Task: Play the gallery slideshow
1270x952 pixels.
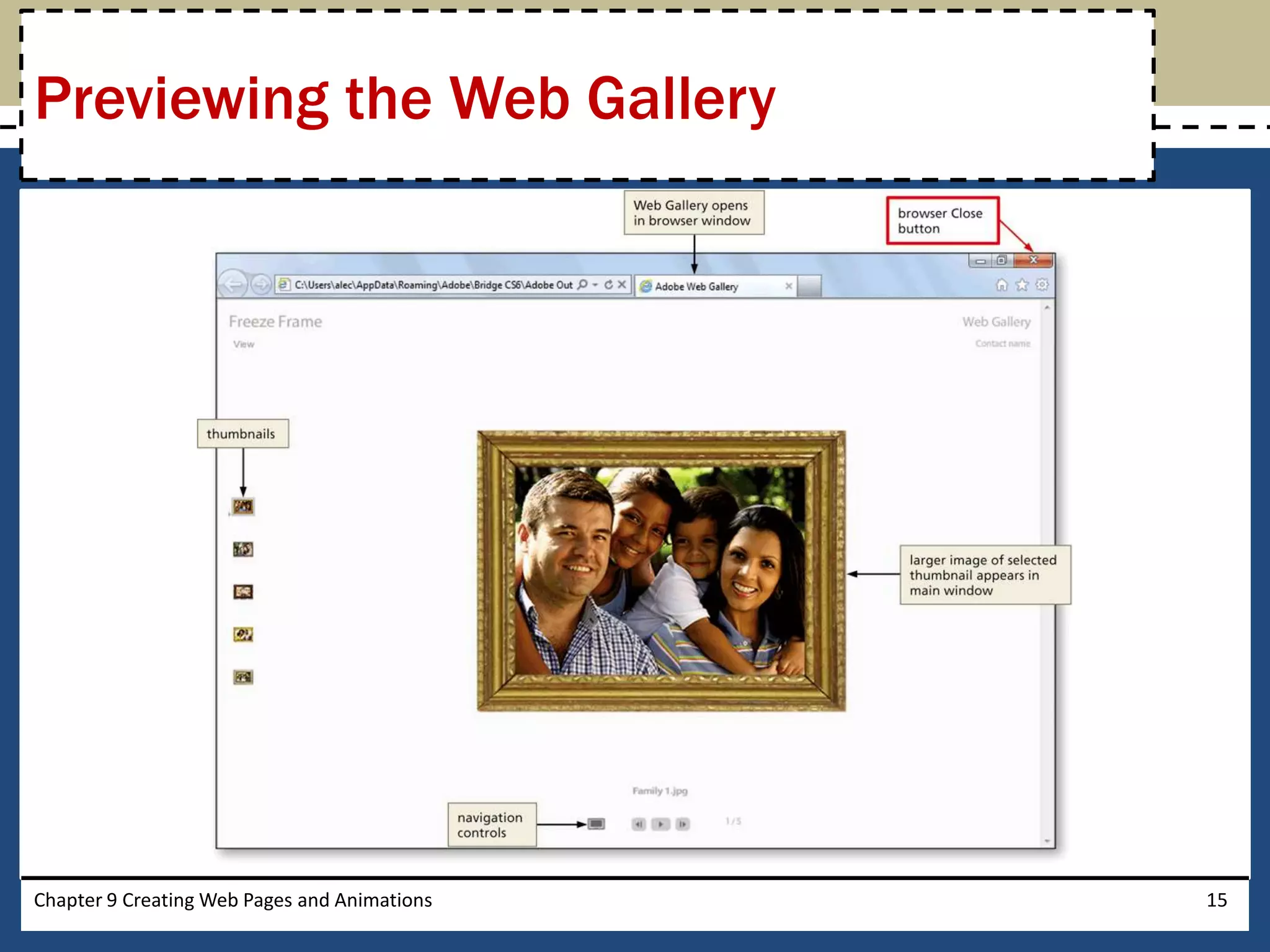Action: [x=660, y=824]
